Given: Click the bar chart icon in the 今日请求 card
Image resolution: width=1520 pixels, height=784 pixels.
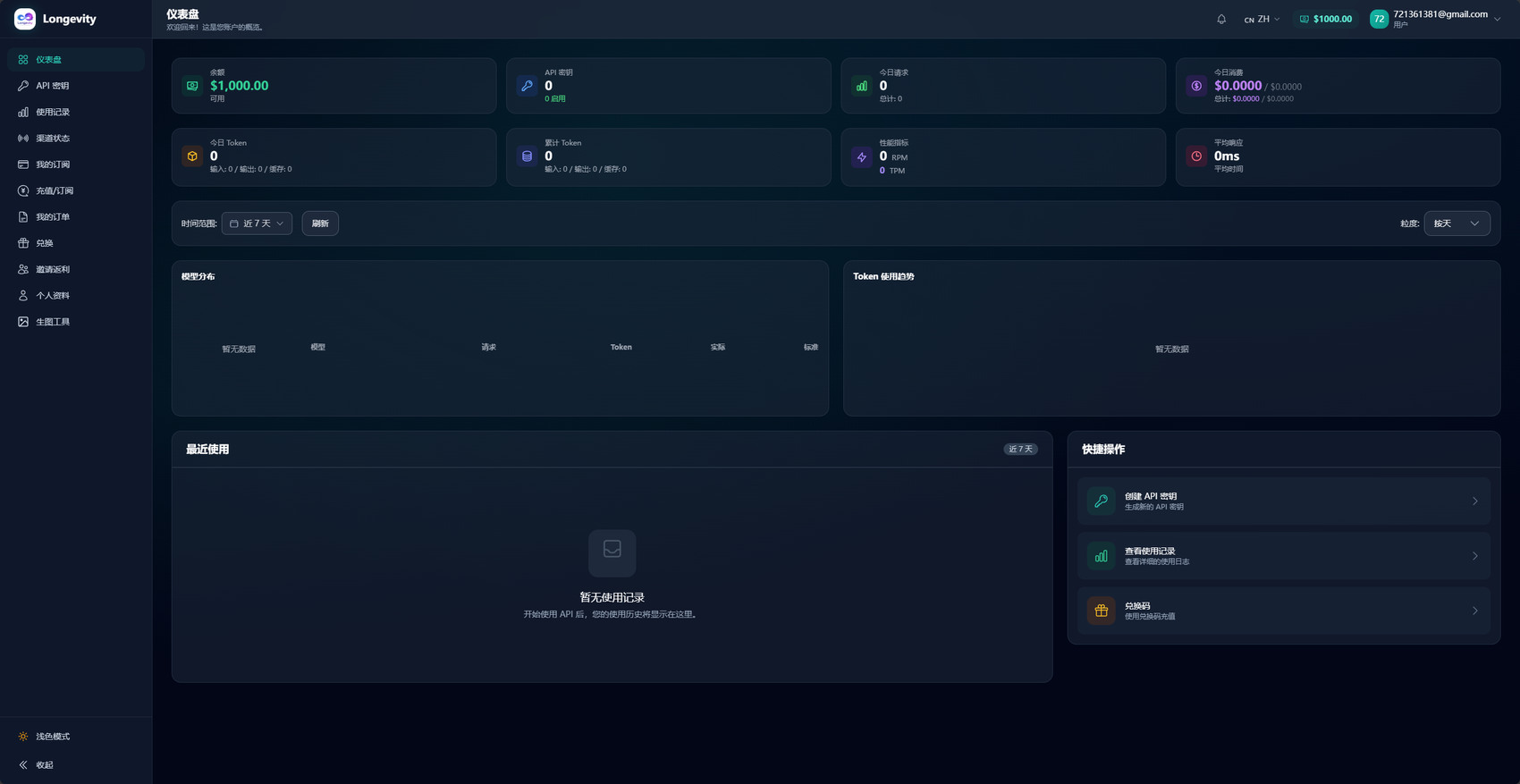Looking at the screenshot, I should 862,86.
